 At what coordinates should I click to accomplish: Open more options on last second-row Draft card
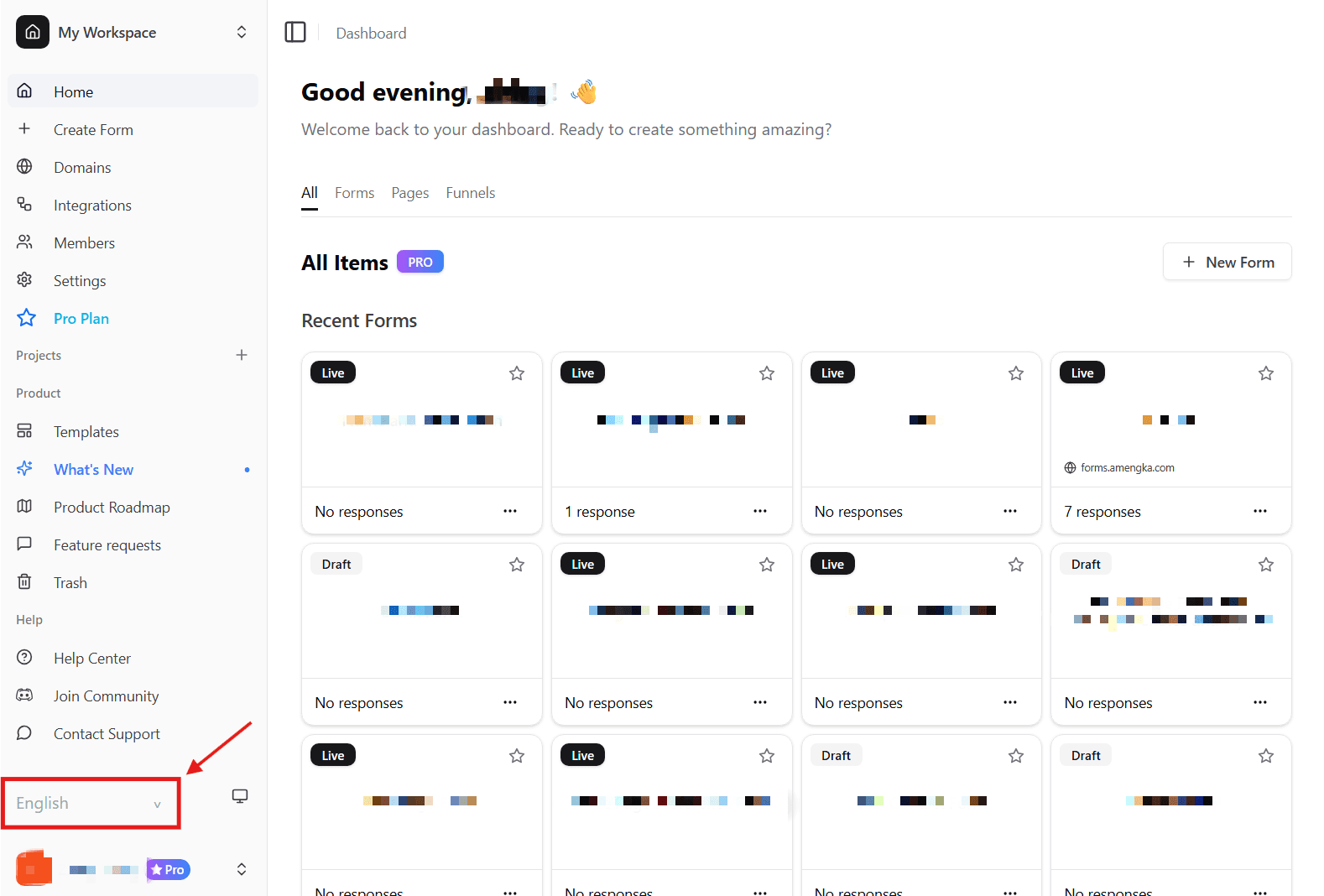pyautogui.click(x=1260, y=702)
